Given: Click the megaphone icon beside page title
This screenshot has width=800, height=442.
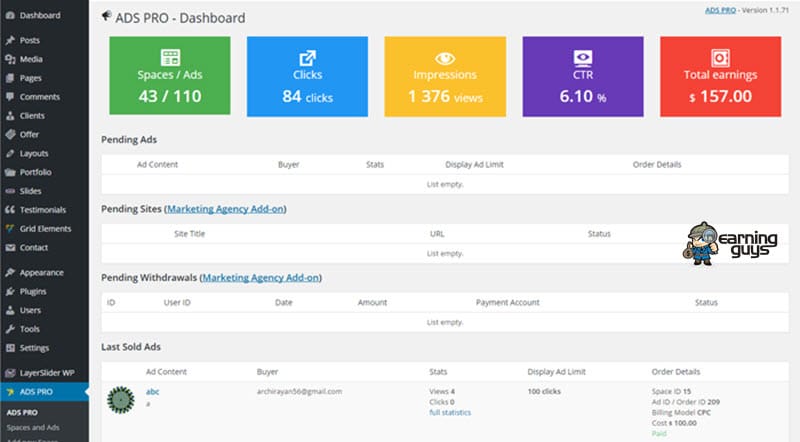Looking at the screenshot, I should click(x=106, y=16).
